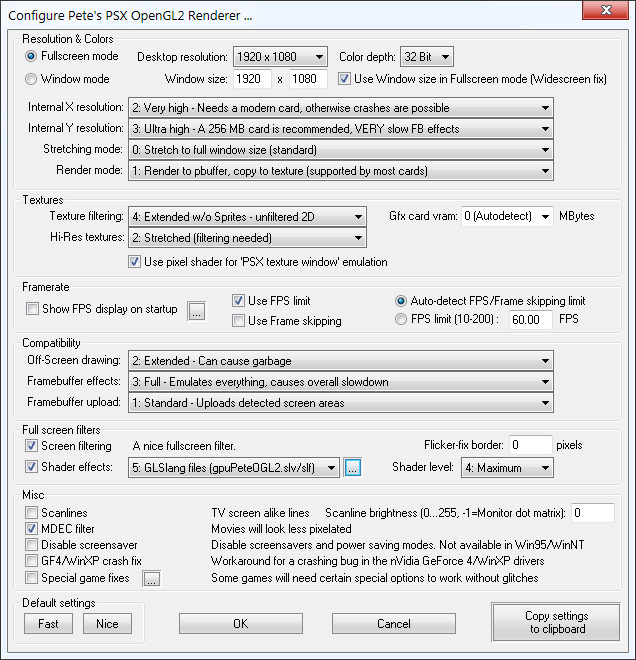Open Stretching mode dropdown
The height and width of the screenshot is (660, 636).
click(341, 150)
